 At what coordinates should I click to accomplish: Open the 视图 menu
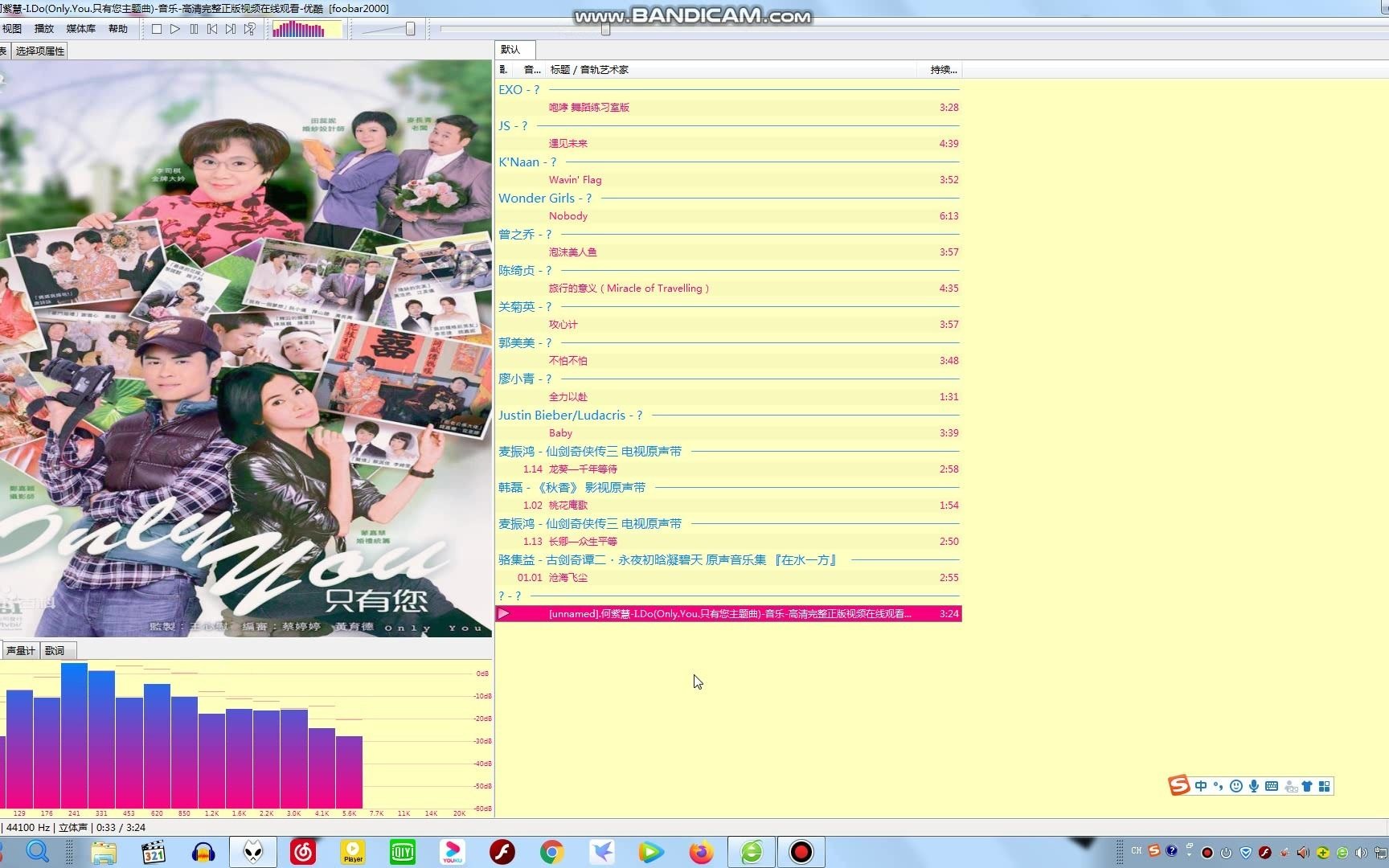click(x=12, y=29)
